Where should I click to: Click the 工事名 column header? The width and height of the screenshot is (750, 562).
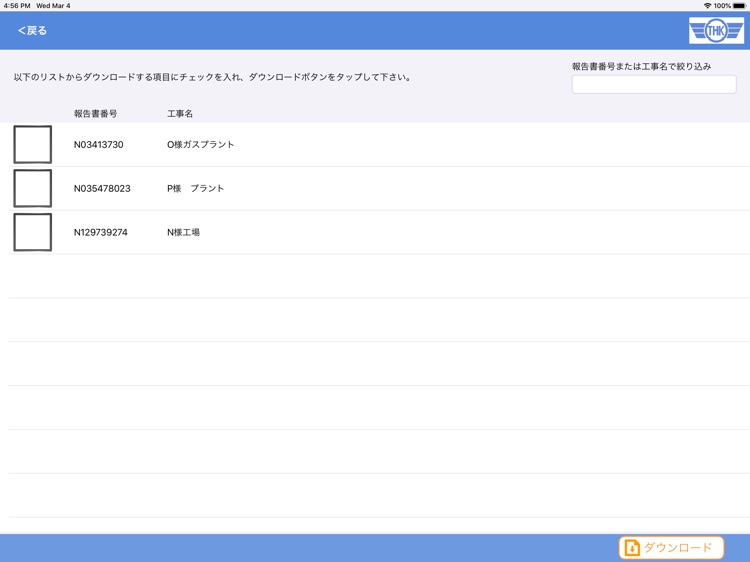180,113
